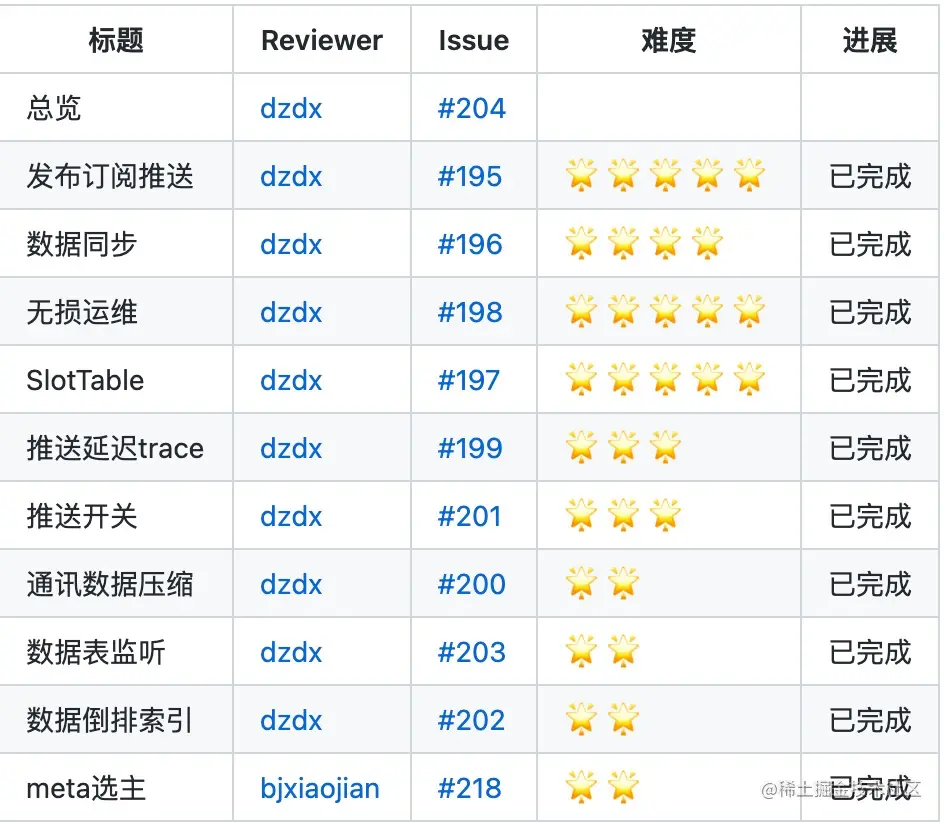Select 已完成 status in 数据同步 row
The height and width of the screenshot is (822, 944).
(870, 244)
